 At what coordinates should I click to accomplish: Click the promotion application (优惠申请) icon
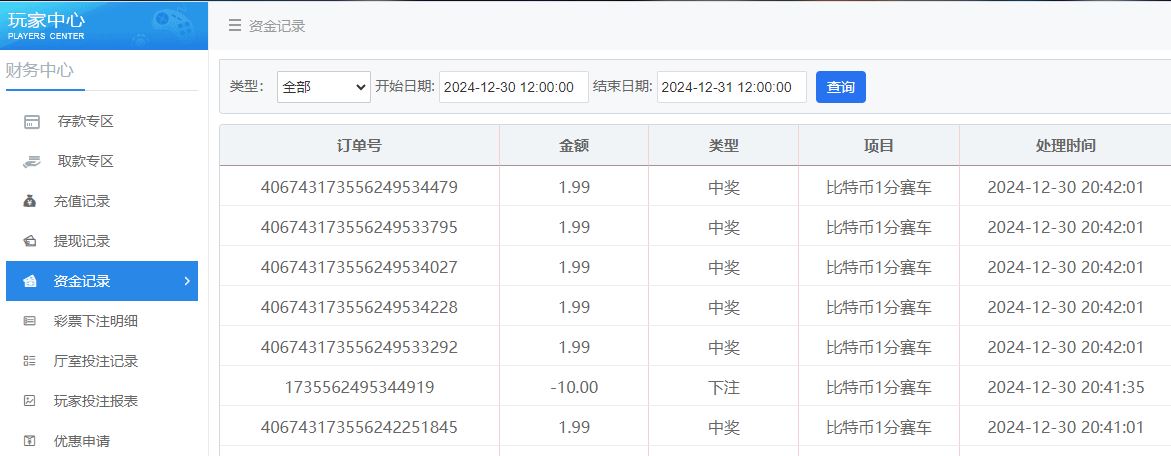pyautogui.click(x=31, y=441)
